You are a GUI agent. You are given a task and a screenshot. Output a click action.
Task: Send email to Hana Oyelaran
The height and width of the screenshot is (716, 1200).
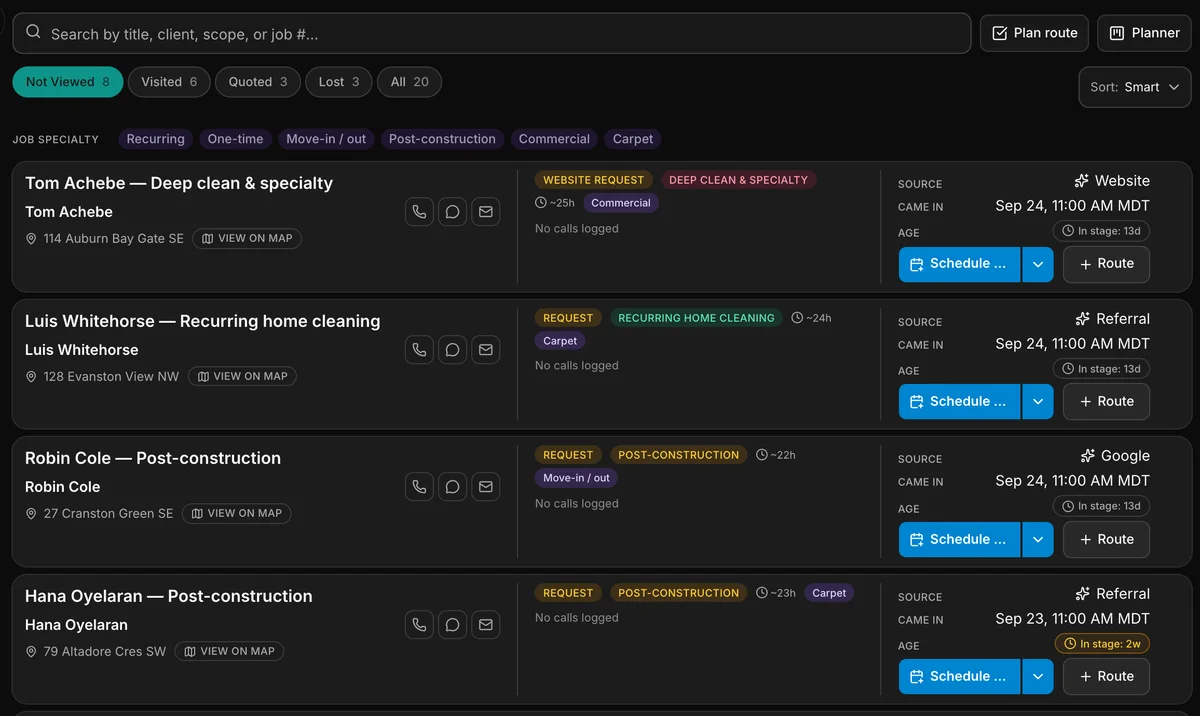(x=486, y=625)
